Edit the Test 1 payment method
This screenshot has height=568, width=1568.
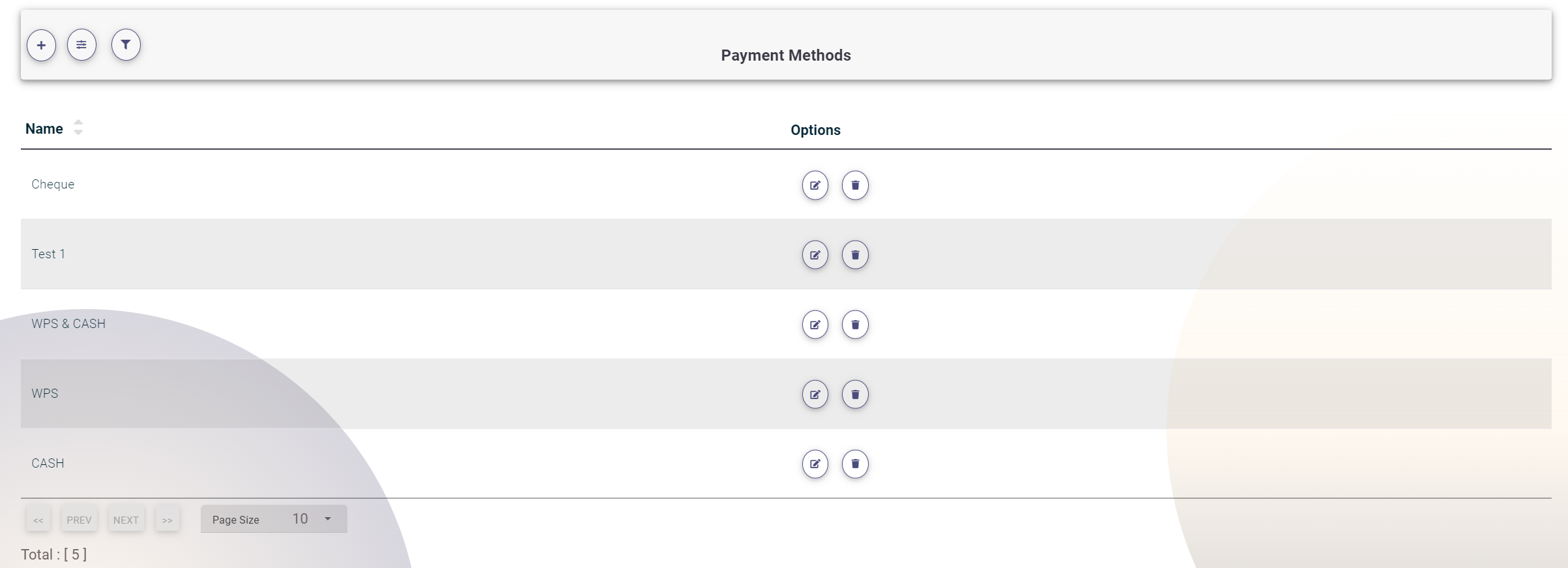click(x=815, y=255)
